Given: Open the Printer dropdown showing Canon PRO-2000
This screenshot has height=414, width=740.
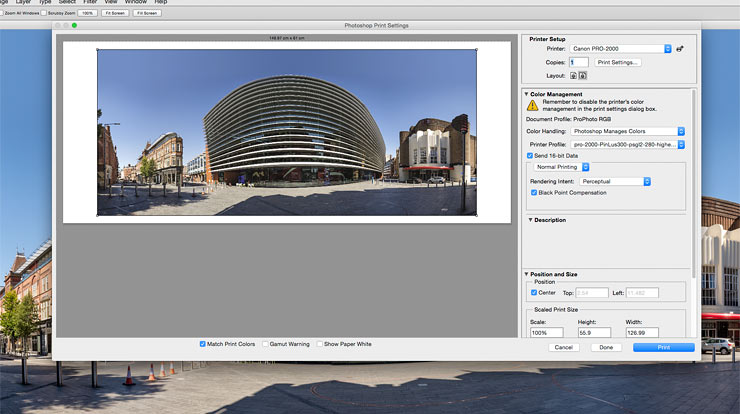Looking at the screenshot, I should coord(621,49).
